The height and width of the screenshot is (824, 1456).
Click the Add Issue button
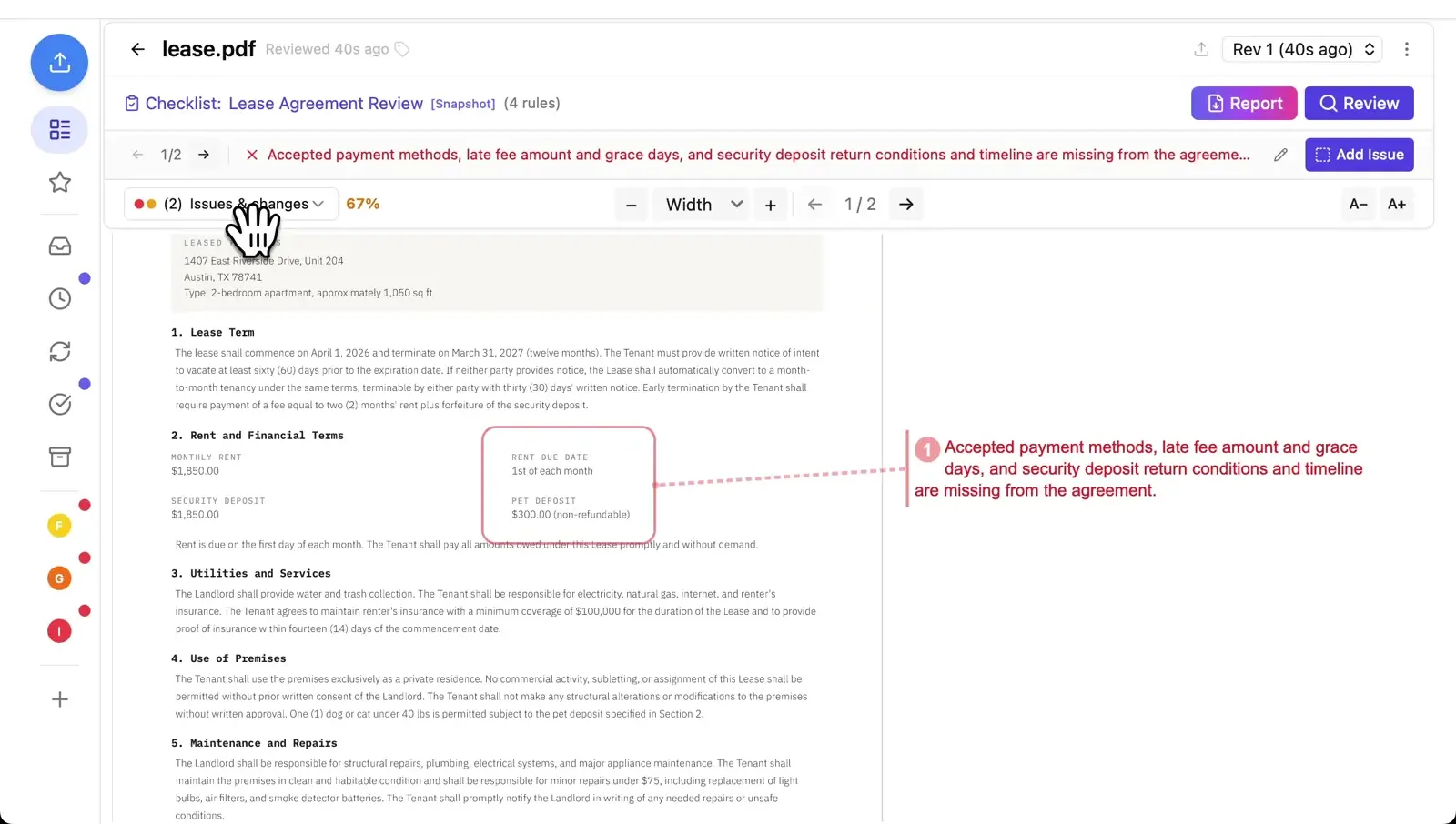click(x=1359, y=155)
